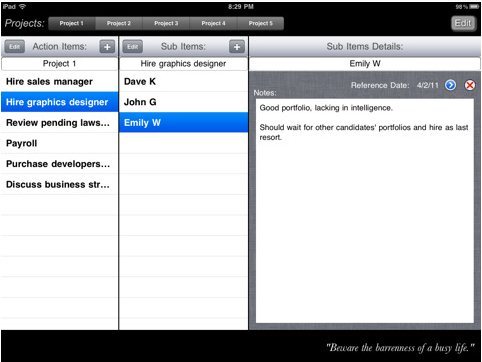Switch to Project 3 tab

tap(166, 23)
